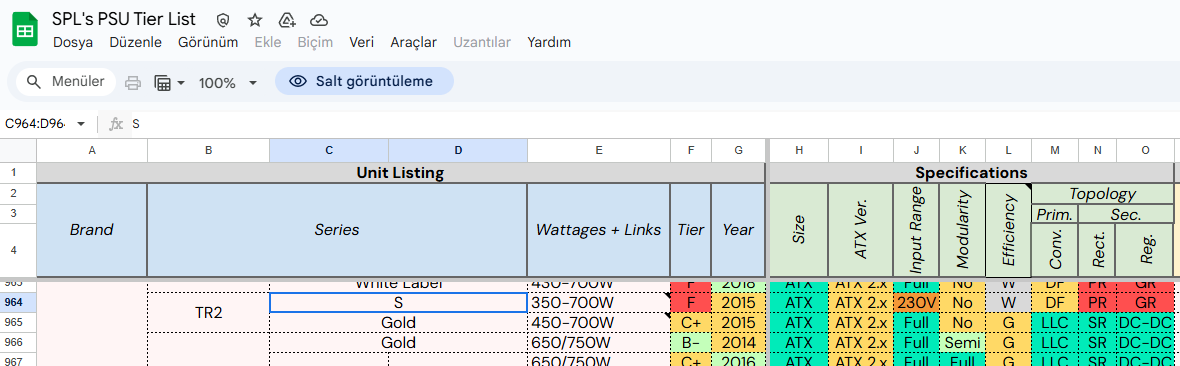Click the Salt görüntüleme view-only button
The image size is (1180, 366).
tap(364, 81)
